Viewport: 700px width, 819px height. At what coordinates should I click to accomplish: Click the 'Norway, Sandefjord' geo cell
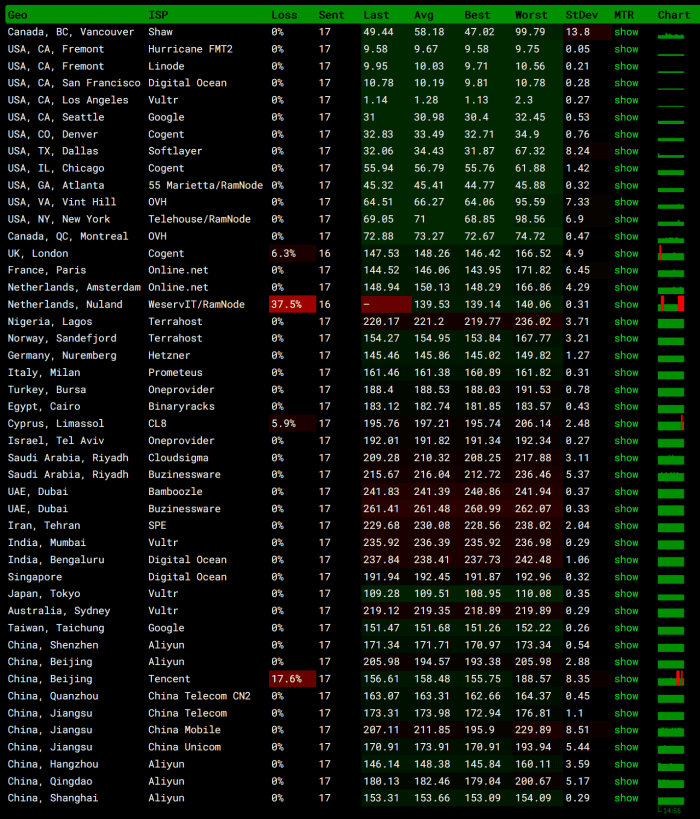[62, 338]
